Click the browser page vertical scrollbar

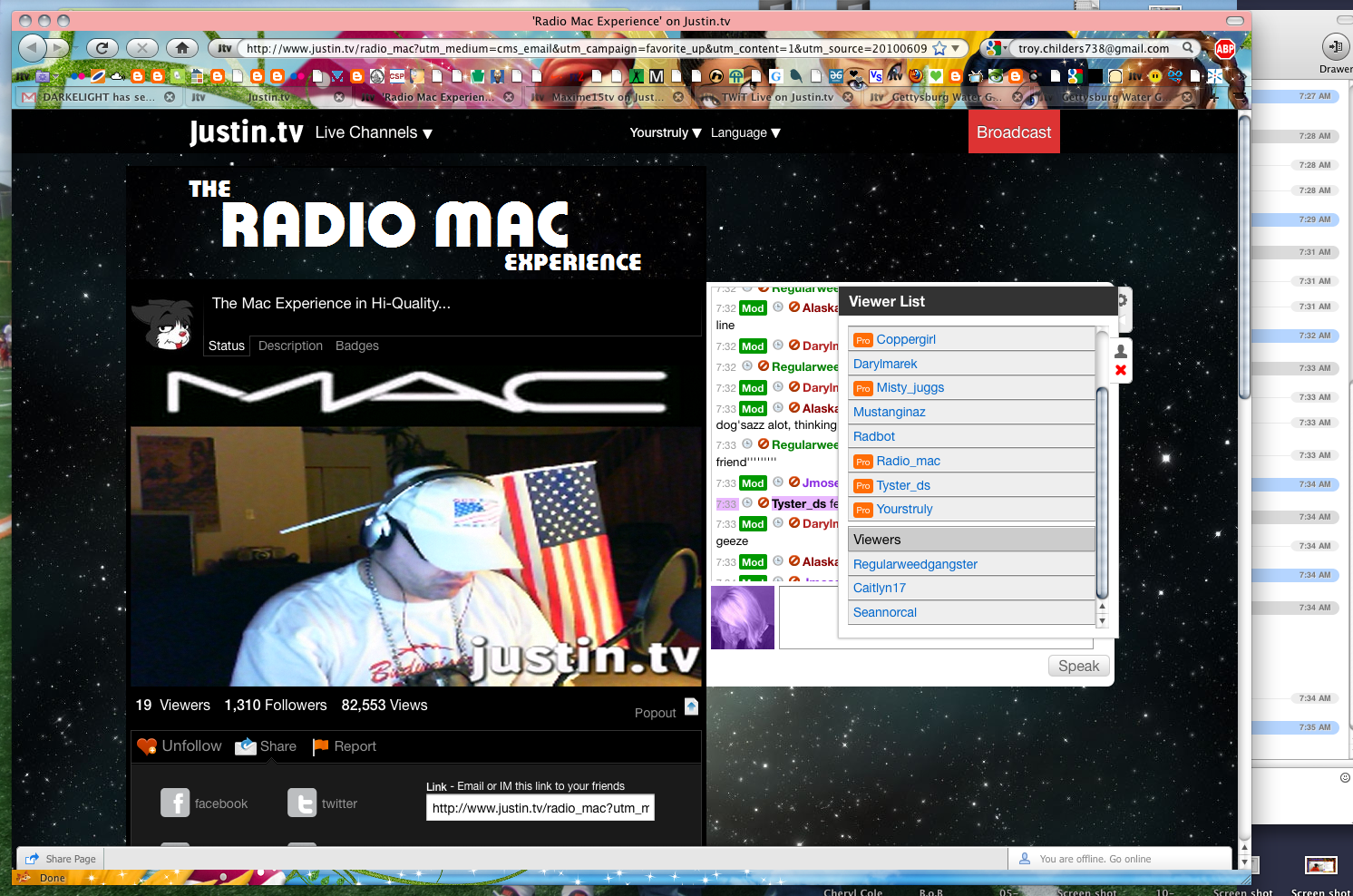coord(1244,256)
